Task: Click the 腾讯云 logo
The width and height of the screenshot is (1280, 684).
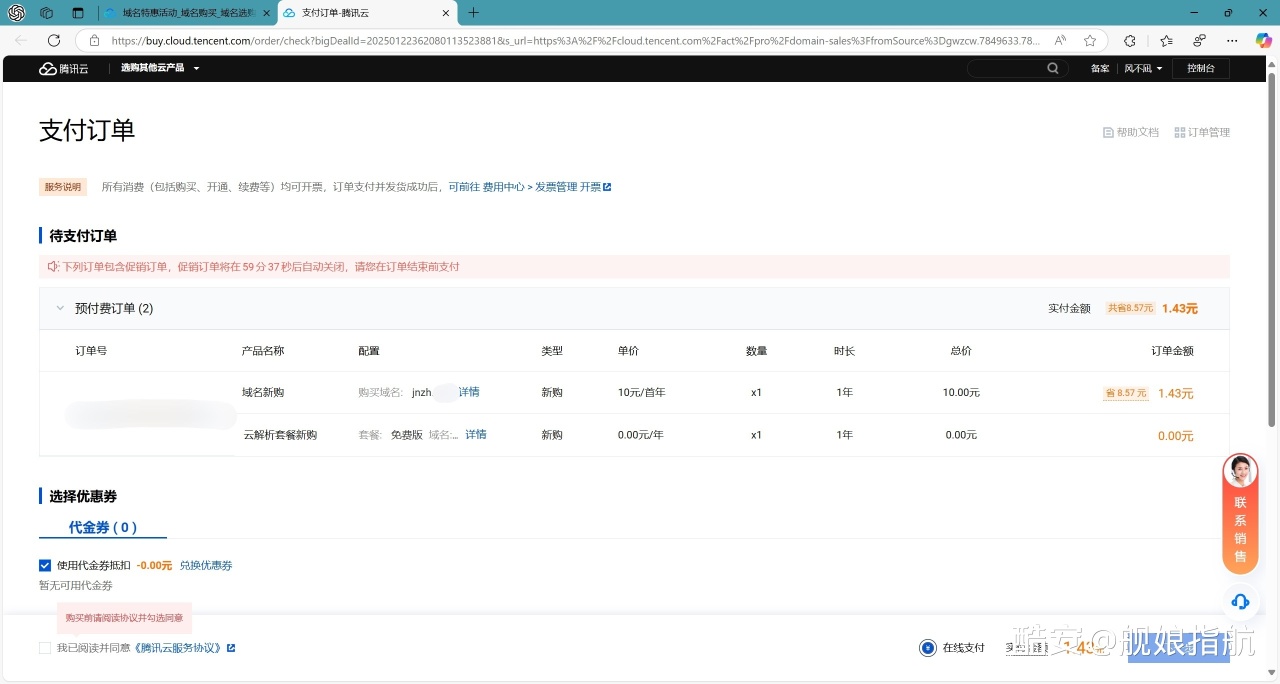Action: pos(64,68)
